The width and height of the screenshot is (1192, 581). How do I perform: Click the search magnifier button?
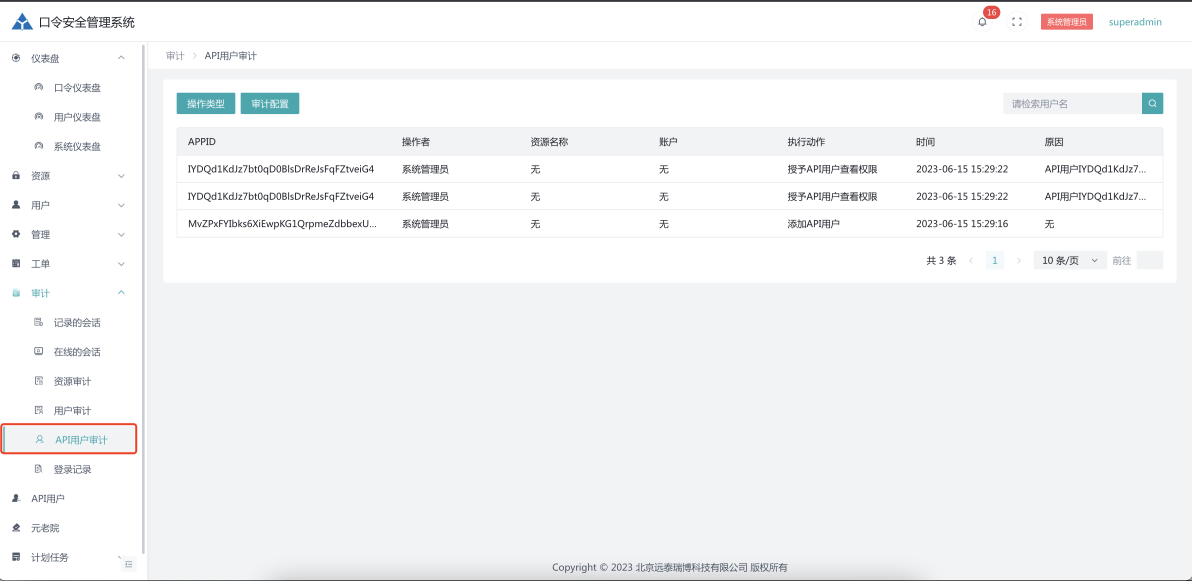click(x=1152, y=103)
